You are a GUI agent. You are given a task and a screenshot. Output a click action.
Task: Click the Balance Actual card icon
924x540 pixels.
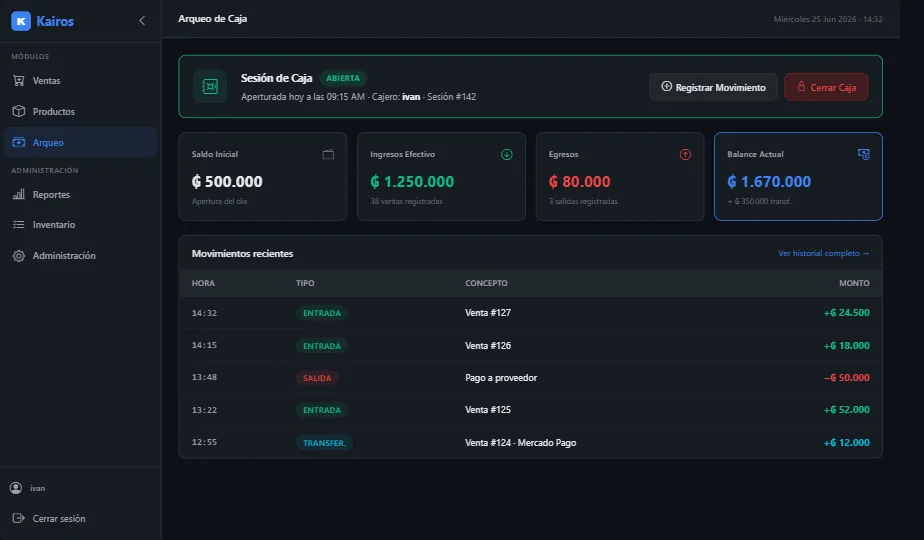(x=864, y=154)
